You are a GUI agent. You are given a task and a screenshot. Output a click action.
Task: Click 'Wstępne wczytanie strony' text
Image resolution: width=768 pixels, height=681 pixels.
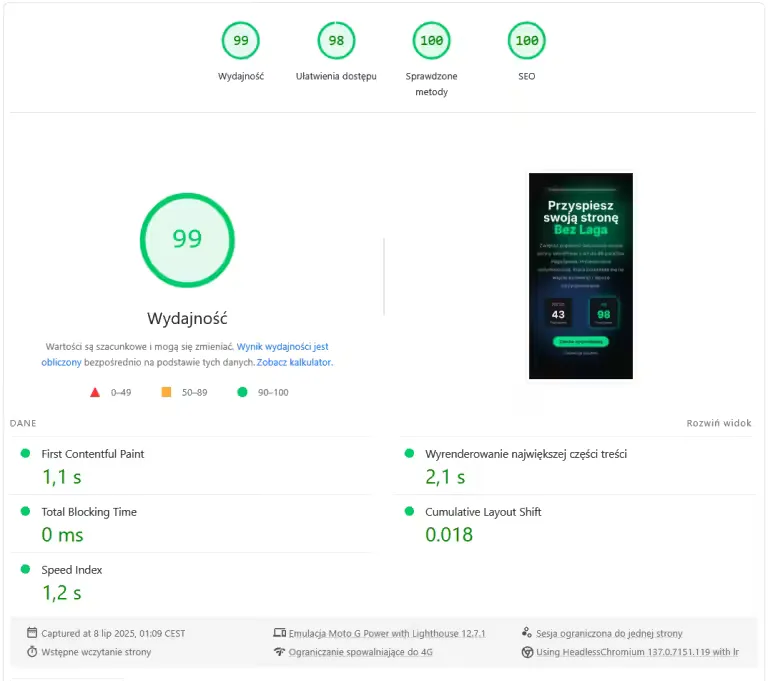96,652
